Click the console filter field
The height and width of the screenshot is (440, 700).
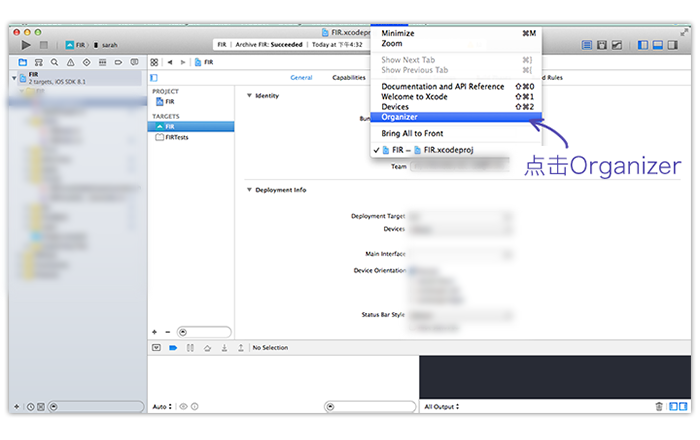pos(370,407)
